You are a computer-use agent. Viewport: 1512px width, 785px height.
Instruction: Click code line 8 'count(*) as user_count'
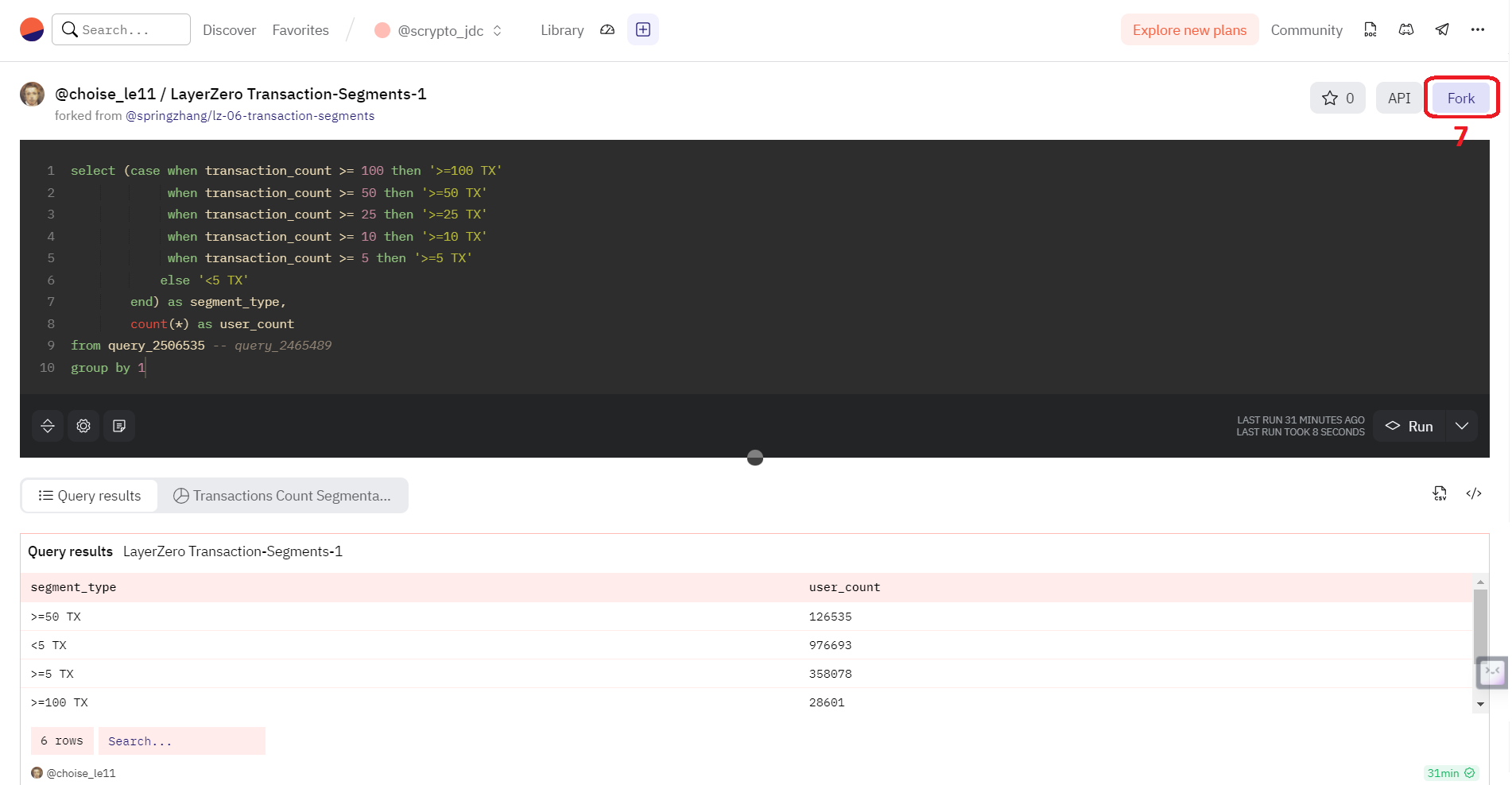click(212, 324)
